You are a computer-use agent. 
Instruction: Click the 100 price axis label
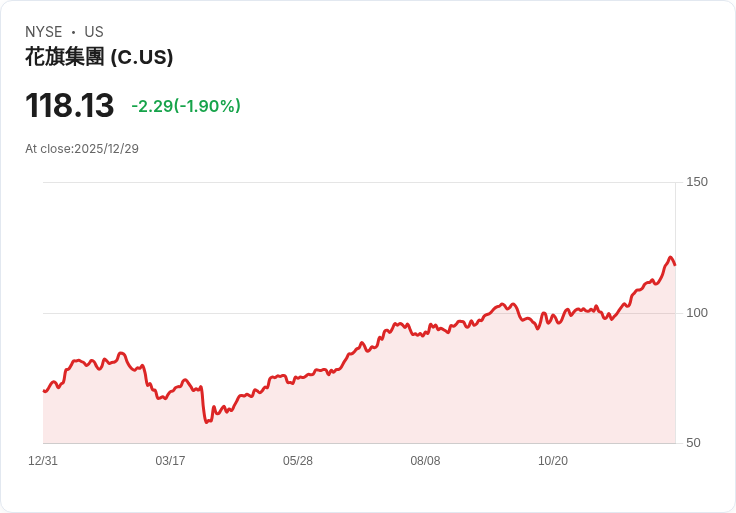[x=697, y=313]
